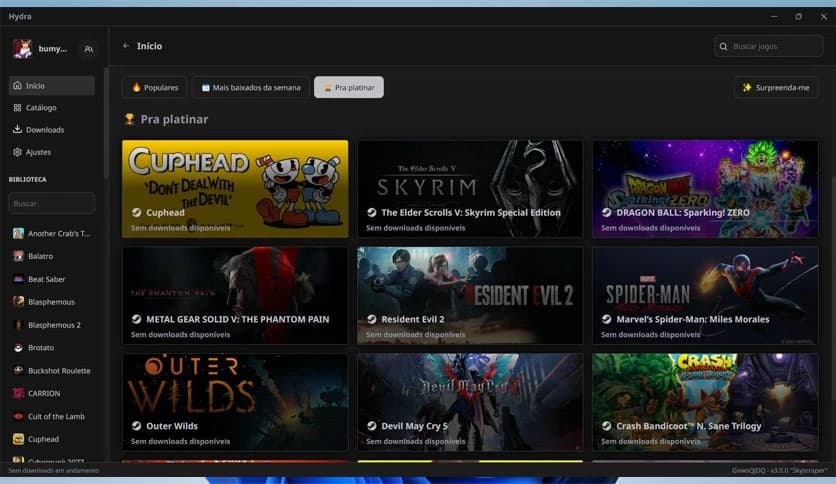Click the Beat Saber game icon
This screenshot has width=836, height=484.
(x=18, y=279)
